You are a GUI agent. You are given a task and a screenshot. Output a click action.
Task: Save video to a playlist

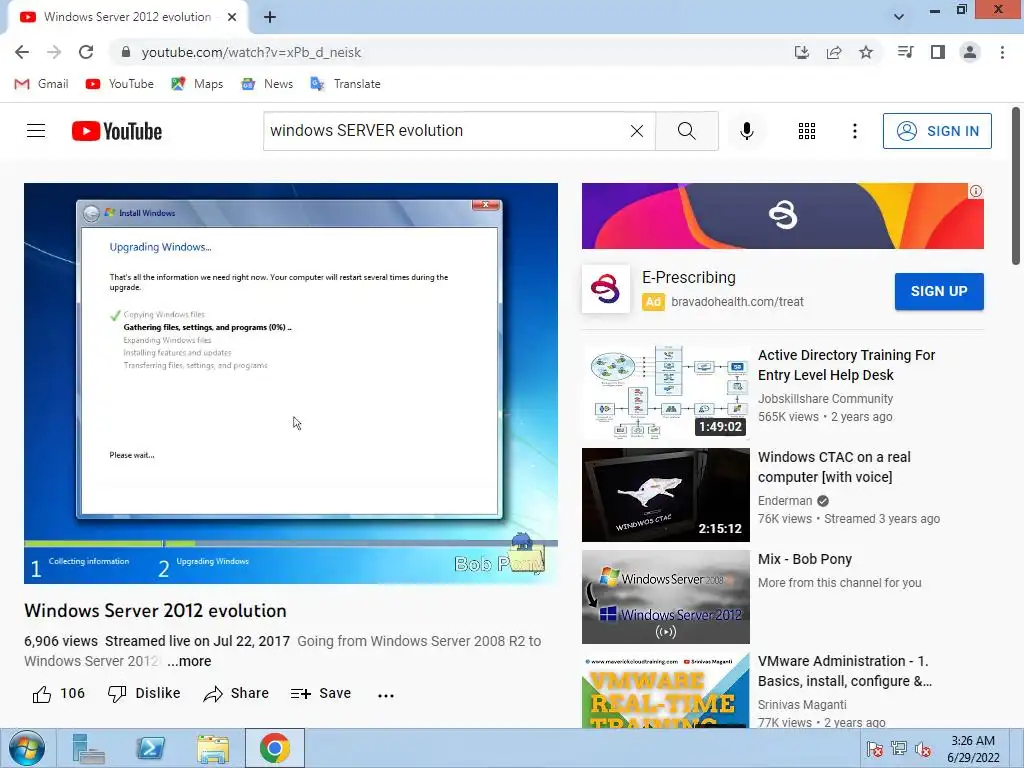click(x=321, y=694)
